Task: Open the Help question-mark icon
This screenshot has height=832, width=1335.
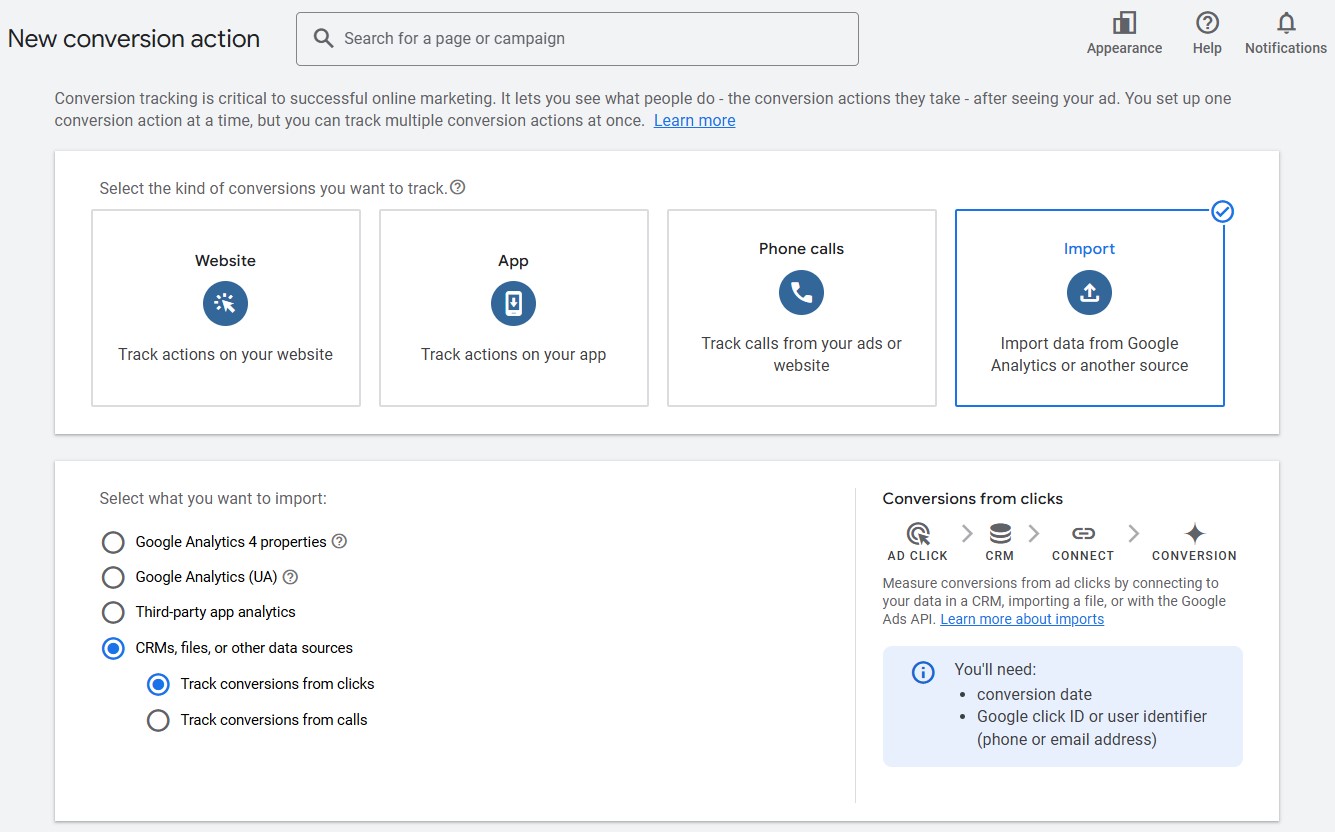Action: click(1207, 23)
